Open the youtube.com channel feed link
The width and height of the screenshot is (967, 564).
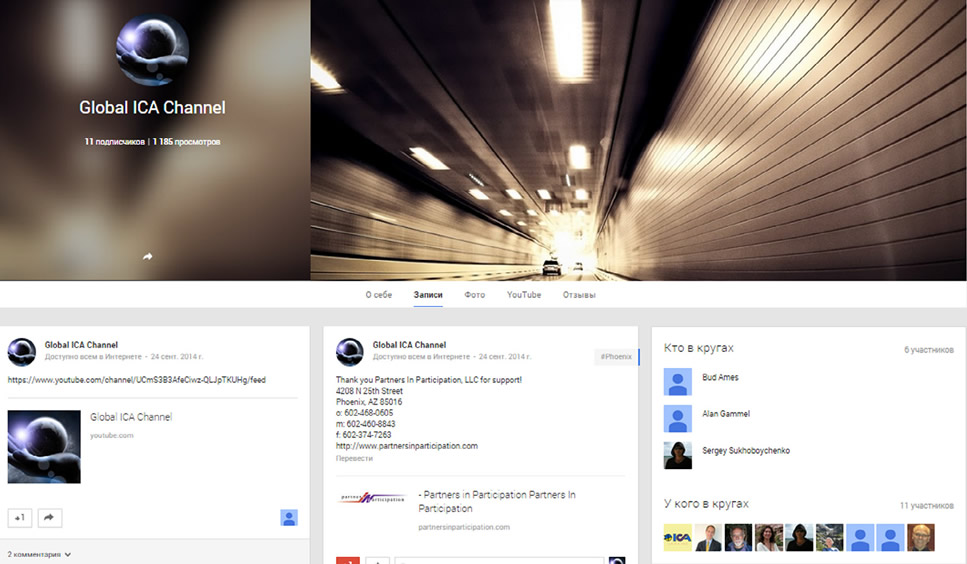coord(136,380)
